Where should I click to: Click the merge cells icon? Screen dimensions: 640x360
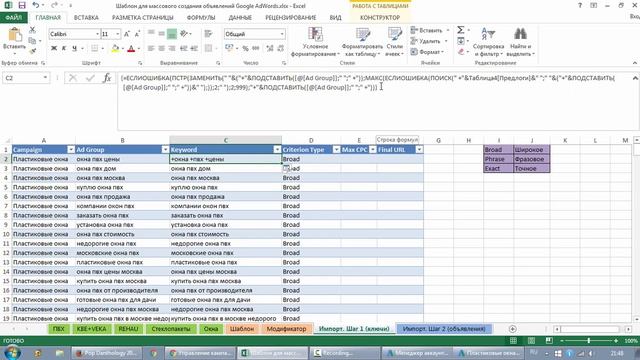click(x=209, y=49)
